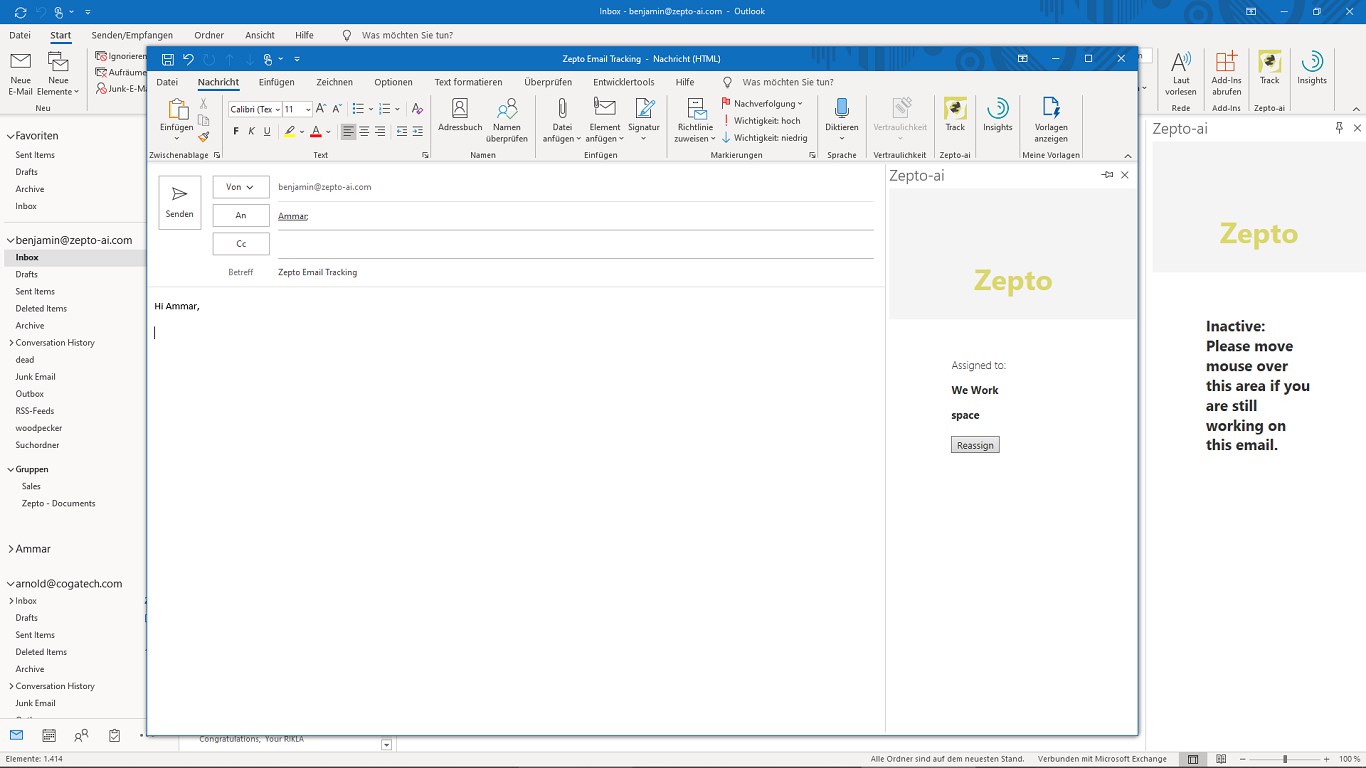Start Diktieren voice input
Image resolution: width=1366 pixels, height=768 pixels.
[842, 121]
